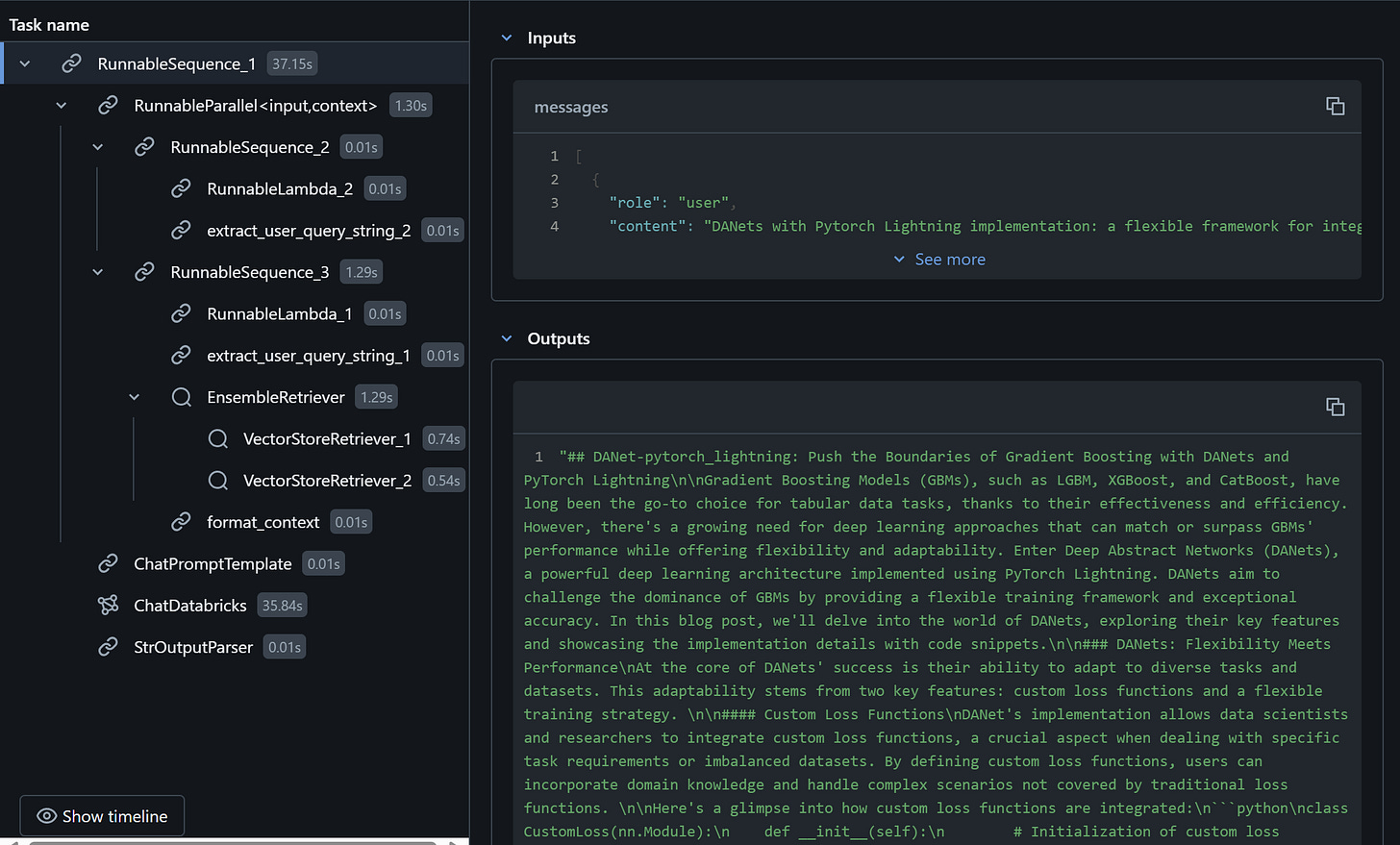
Task: Click the chain icon beside extract_user_query_string_2
Action: coord(181,231)
